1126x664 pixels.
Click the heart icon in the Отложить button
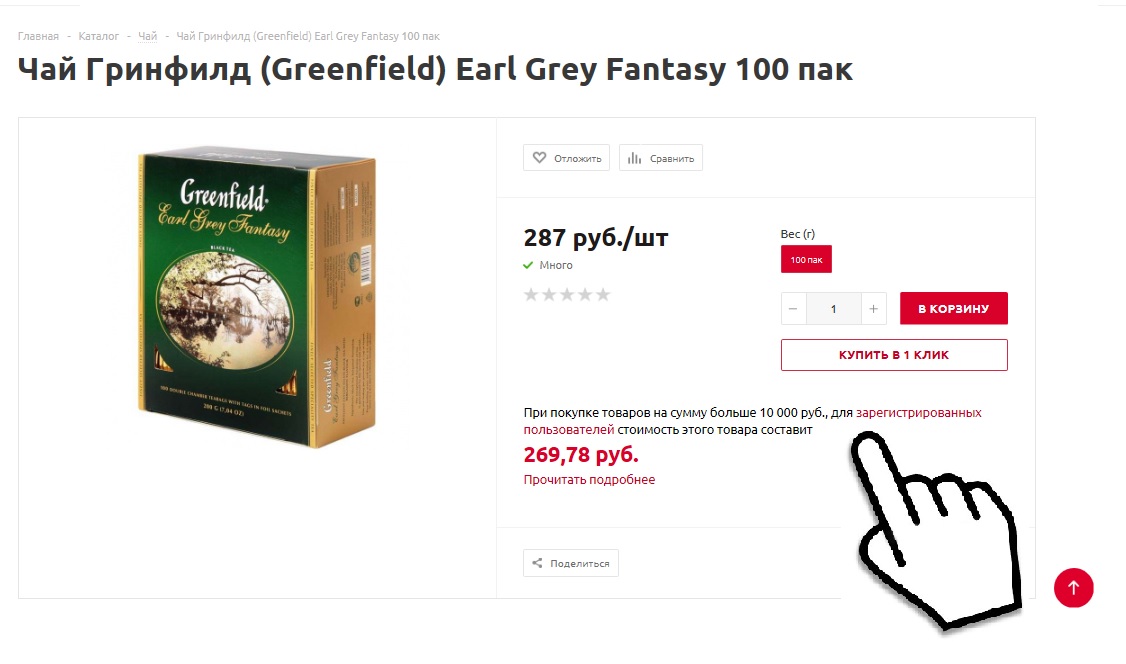(x=539, y=157)
